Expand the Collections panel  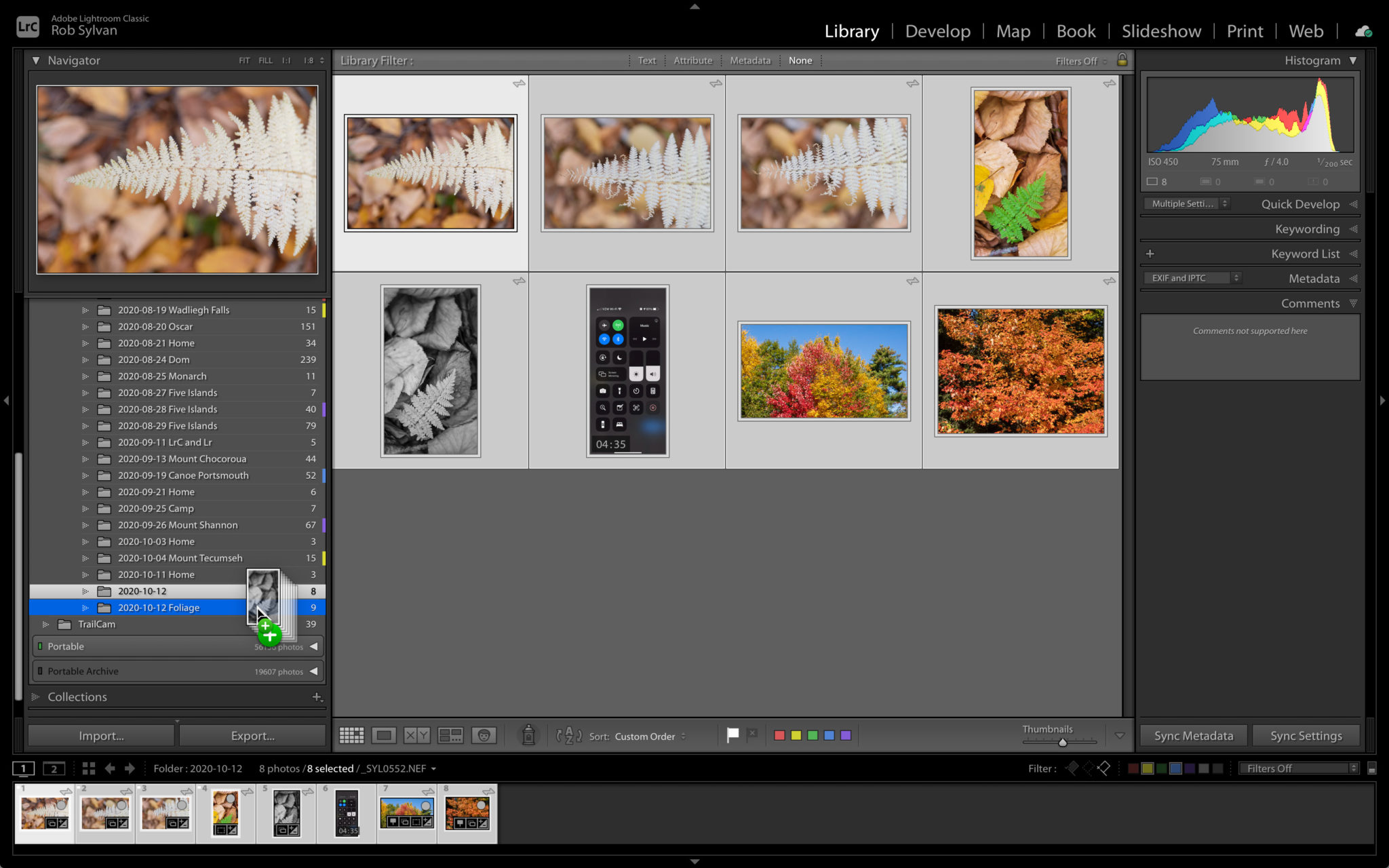77,696
